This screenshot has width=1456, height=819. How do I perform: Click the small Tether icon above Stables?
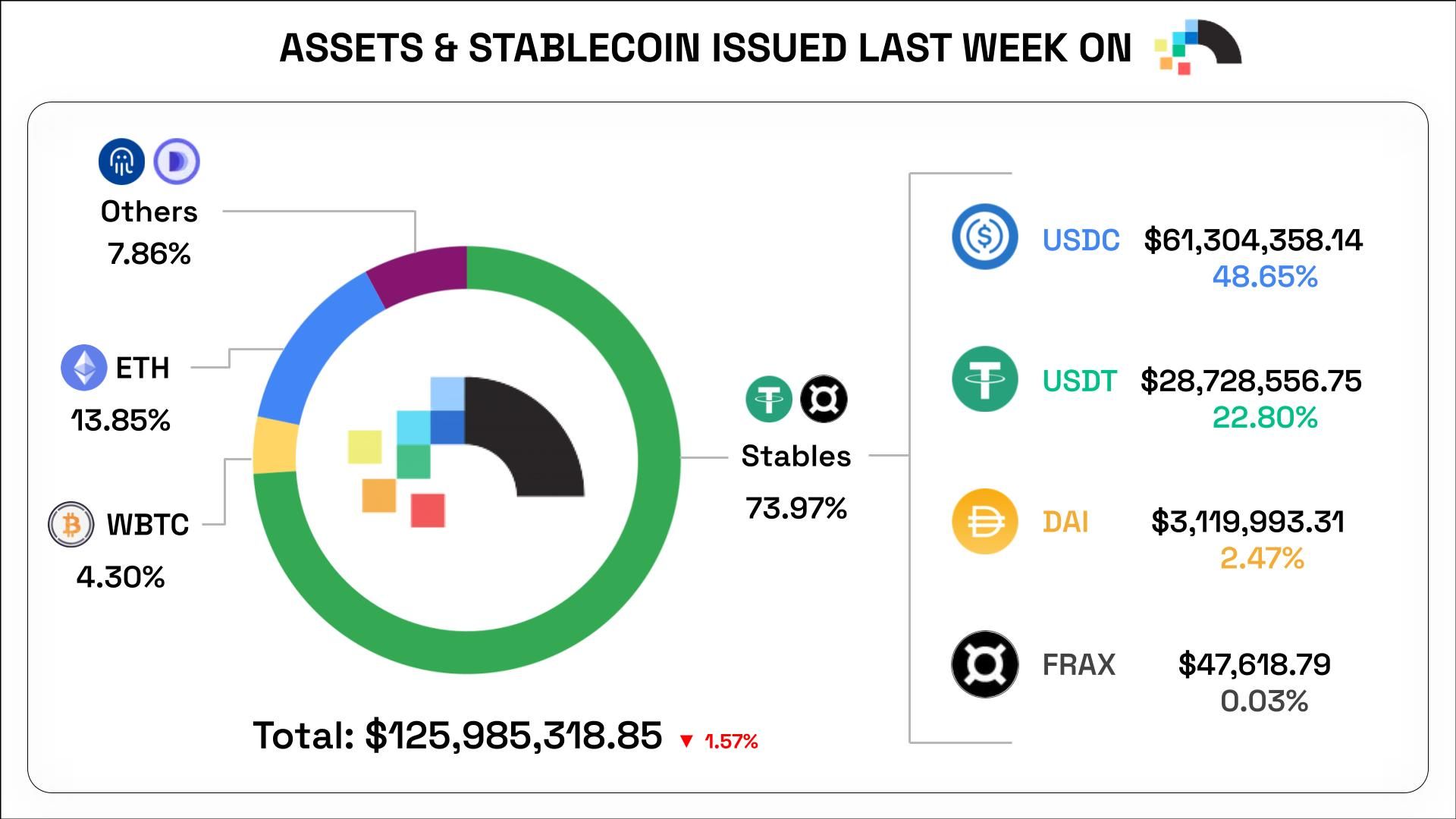point(769,399)
